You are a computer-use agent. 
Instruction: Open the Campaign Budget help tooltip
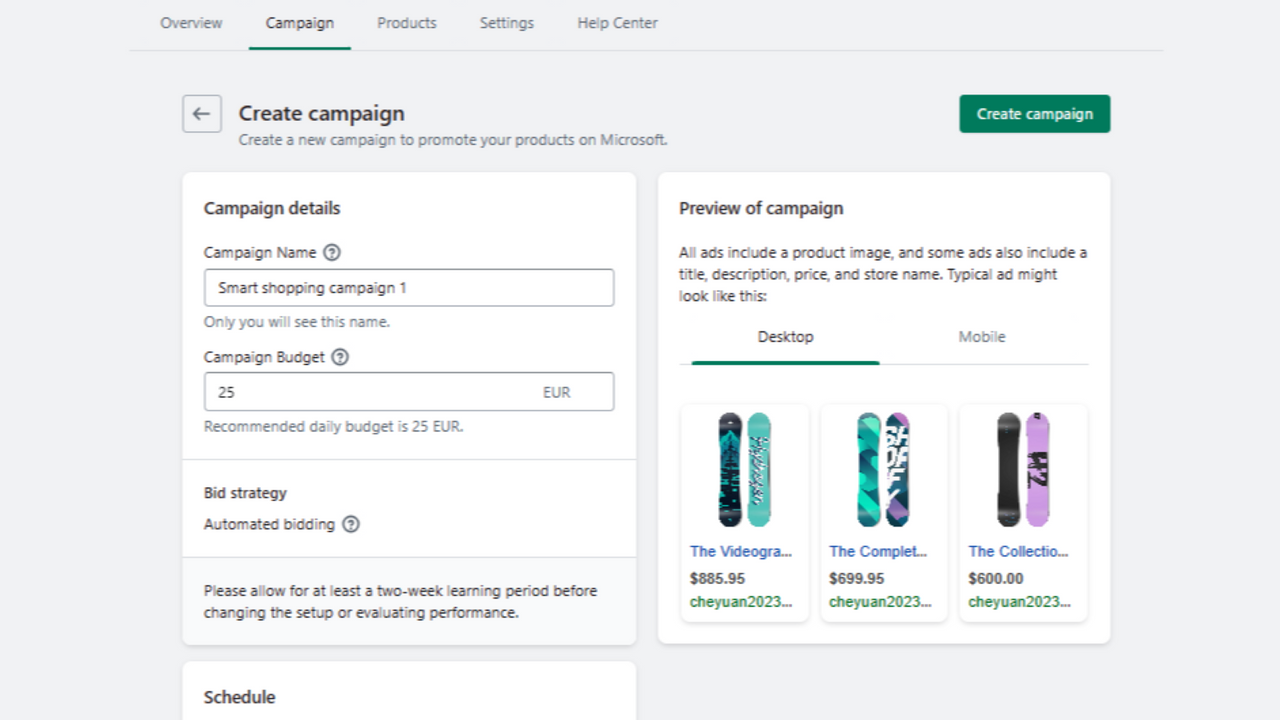338,357
